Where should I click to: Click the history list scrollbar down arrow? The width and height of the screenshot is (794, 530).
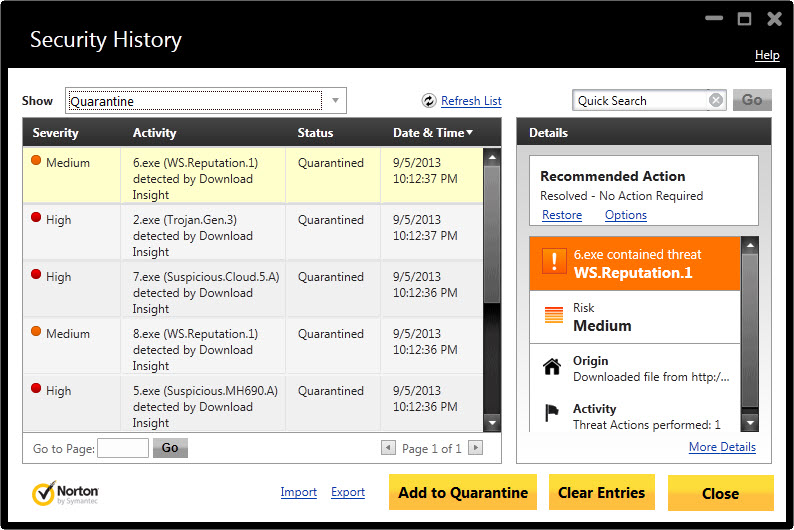(492, 423)
